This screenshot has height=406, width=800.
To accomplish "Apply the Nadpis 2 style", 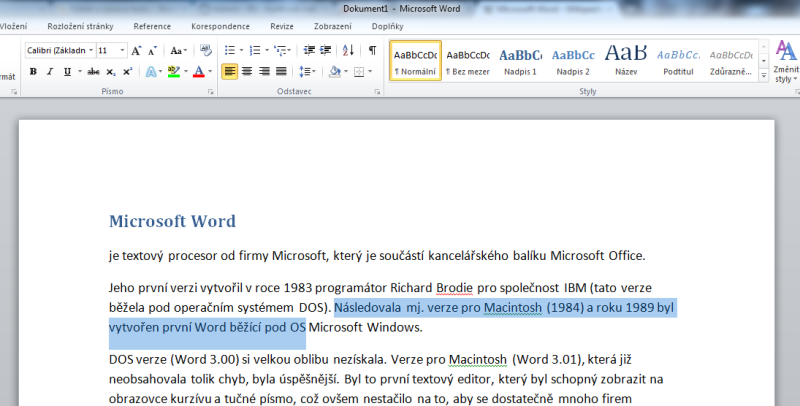I will pyautogui.click(x=573, y=61).
